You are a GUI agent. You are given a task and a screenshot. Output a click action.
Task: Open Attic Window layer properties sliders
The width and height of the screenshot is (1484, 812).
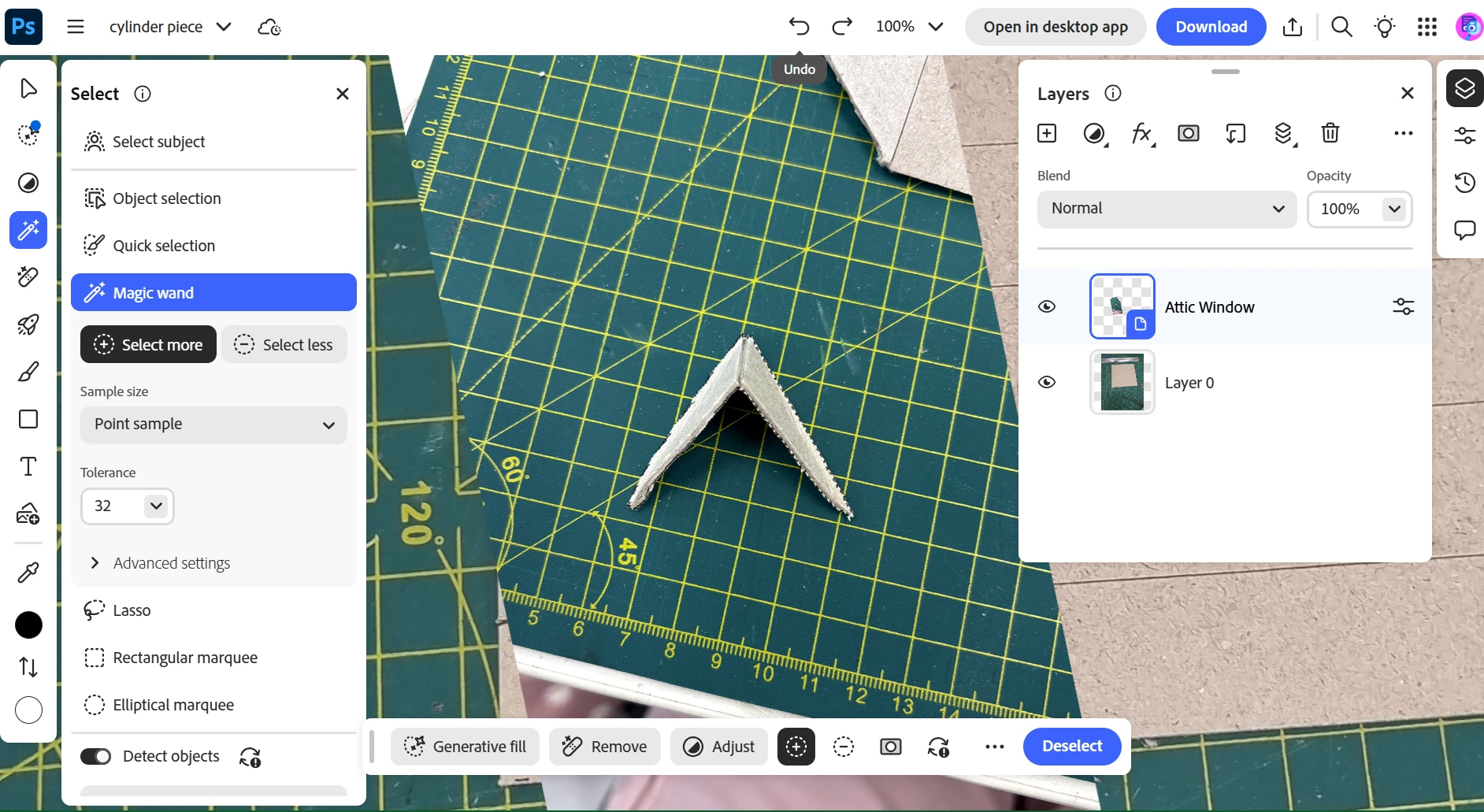[x=1404, y=306]
